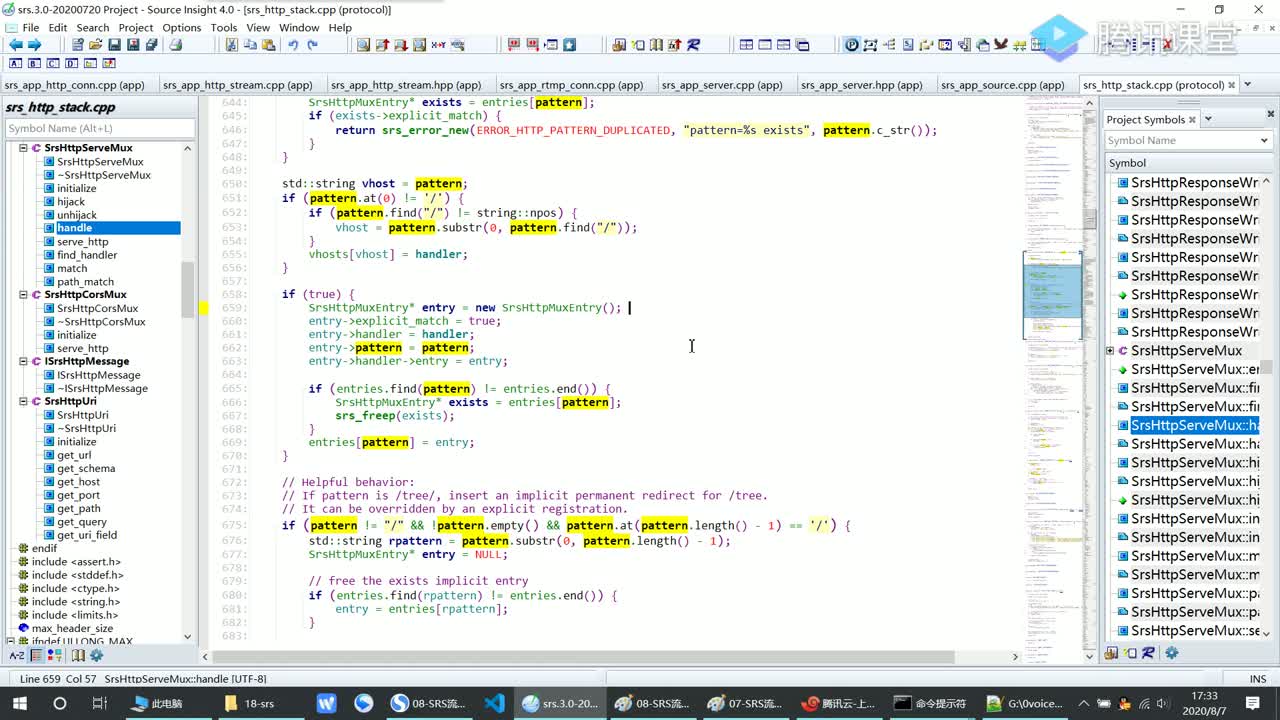Collapse the SrsHttpServeMux class node
This screenshot has height=720, width=1280.
coord(23,148)
